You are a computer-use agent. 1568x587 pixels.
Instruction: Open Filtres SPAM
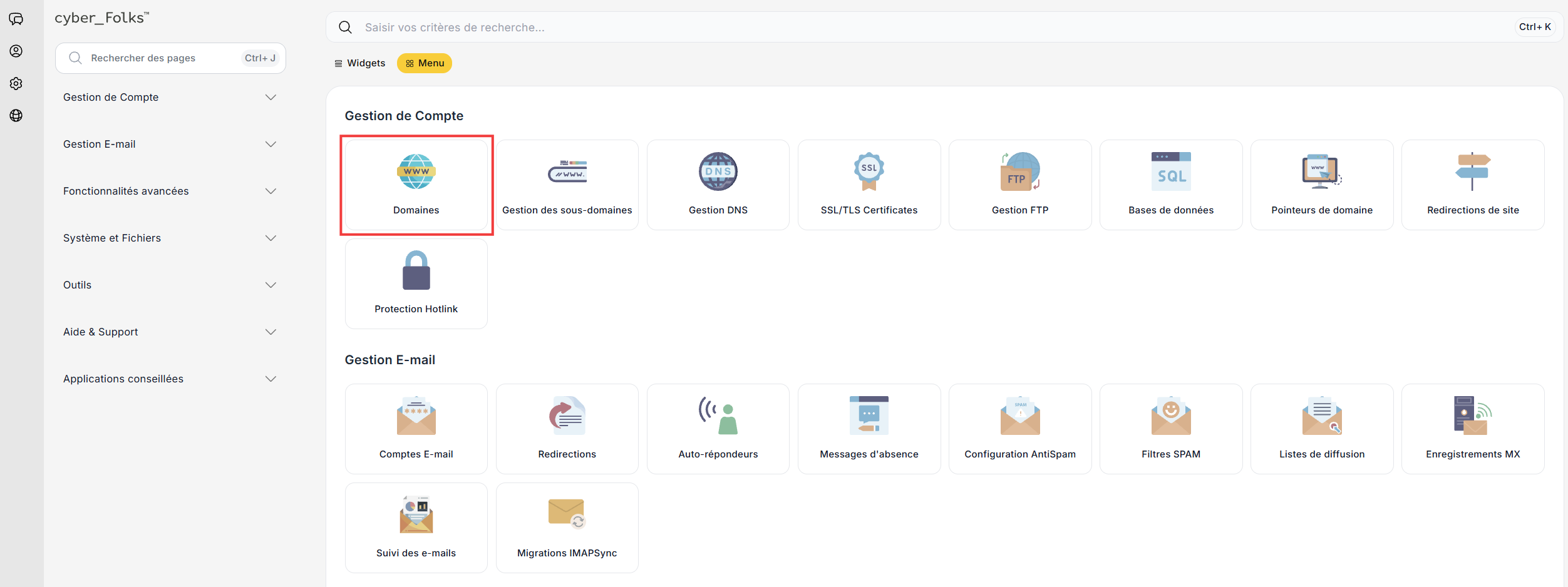coord(1171,429)
